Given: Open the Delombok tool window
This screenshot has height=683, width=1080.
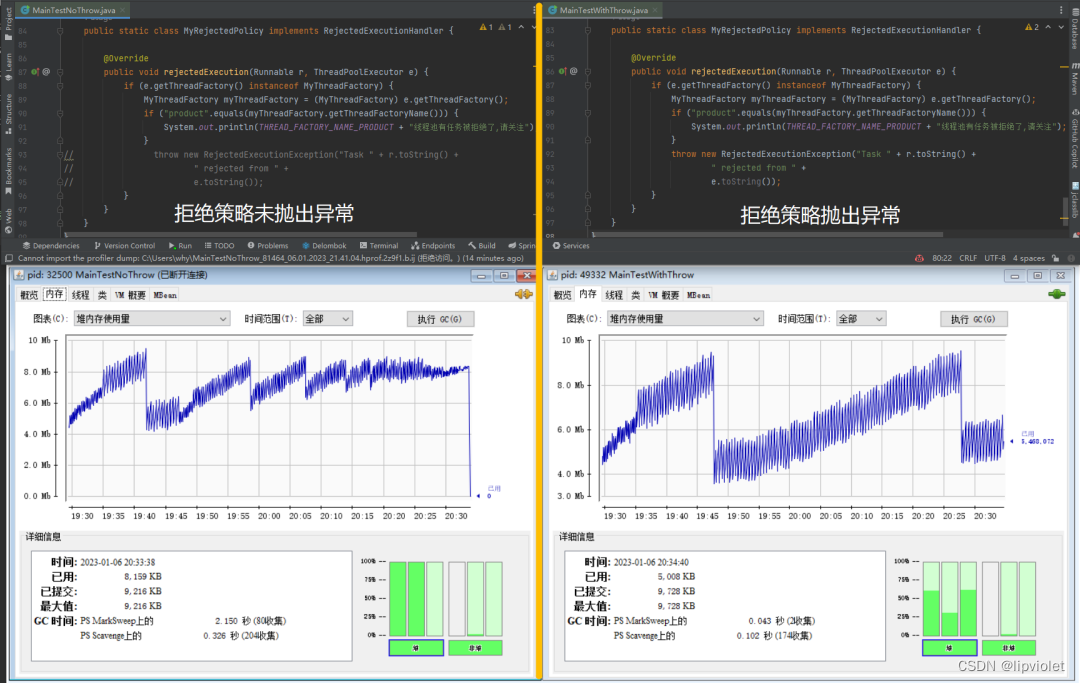Looking at the screenshot, I should (324, 246).
